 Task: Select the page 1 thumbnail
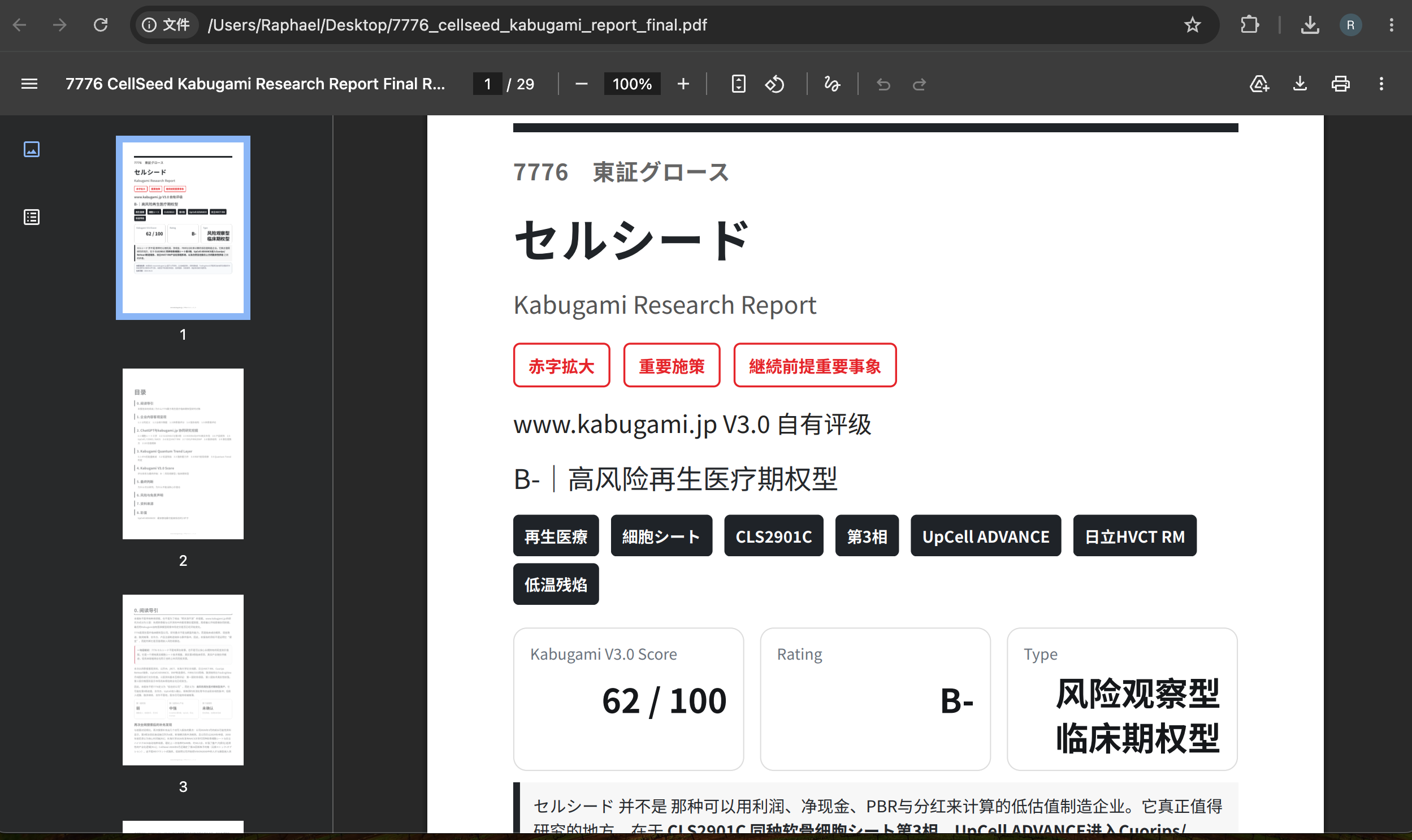pos(183,228)
